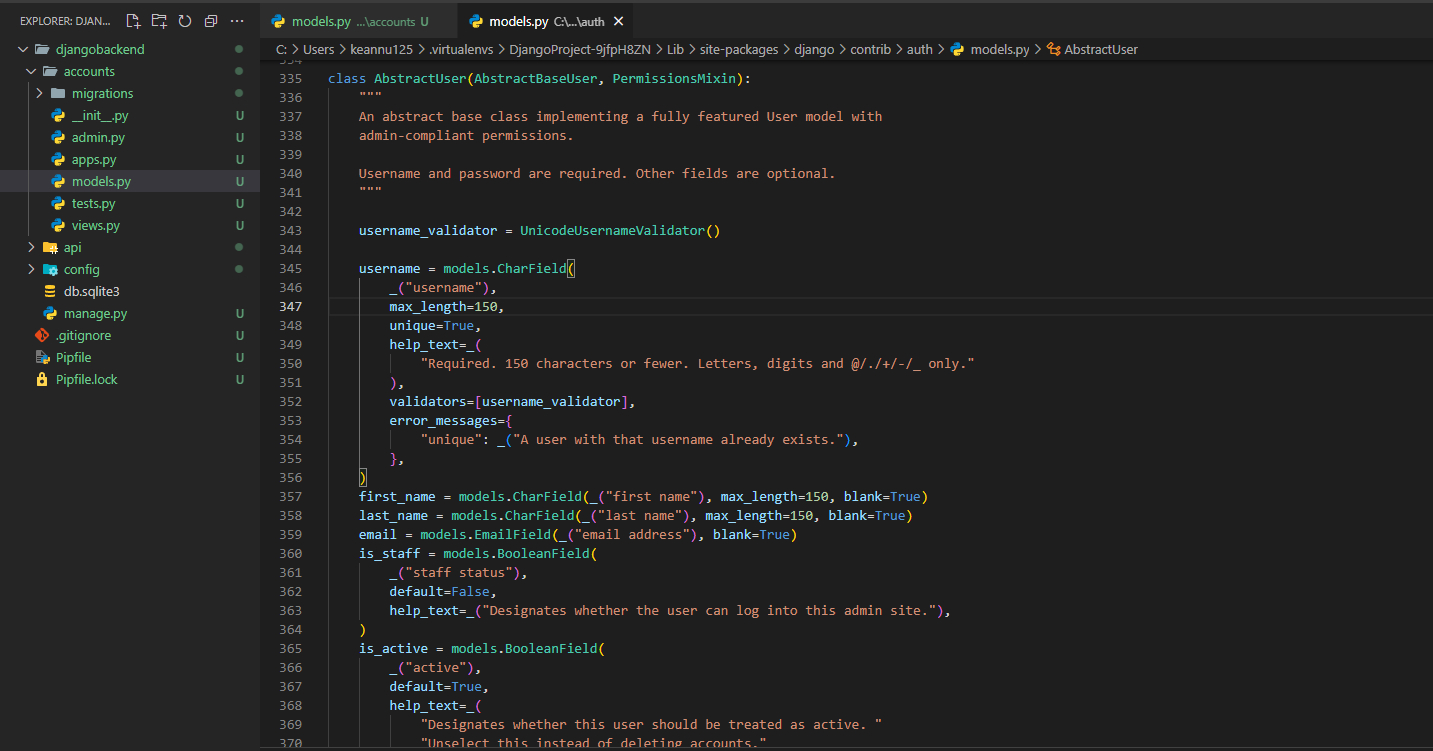1433x751 pixels.
Task: Click the django breadcrumb segment
Action: tap(813, 49)
